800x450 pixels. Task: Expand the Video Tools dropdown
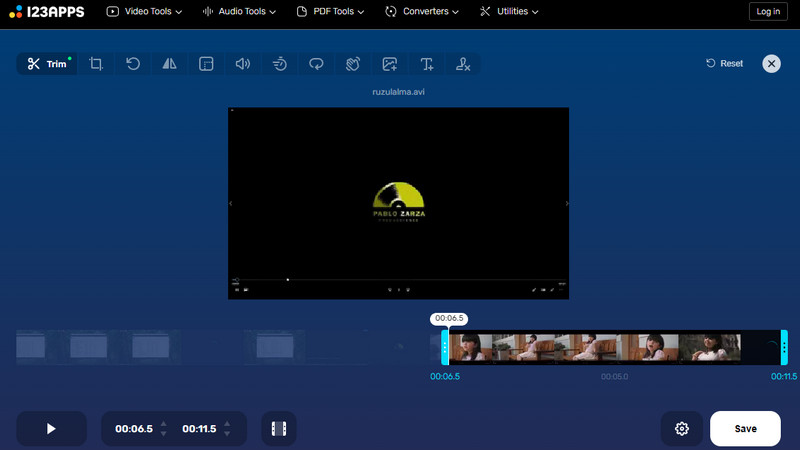click(145, 12)
